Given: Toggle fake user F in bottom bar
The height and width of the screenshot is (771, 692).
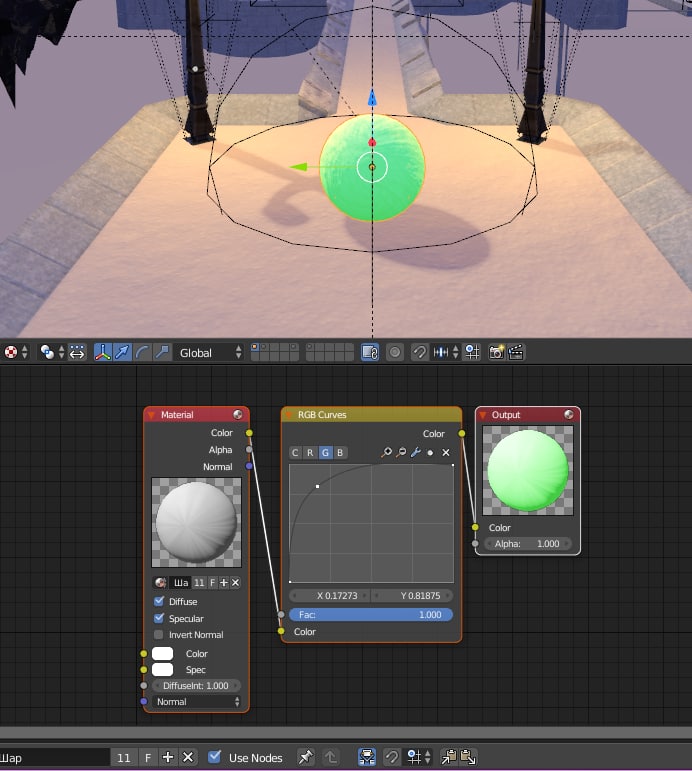Looking at the screenshot, I should pos(148,758).
